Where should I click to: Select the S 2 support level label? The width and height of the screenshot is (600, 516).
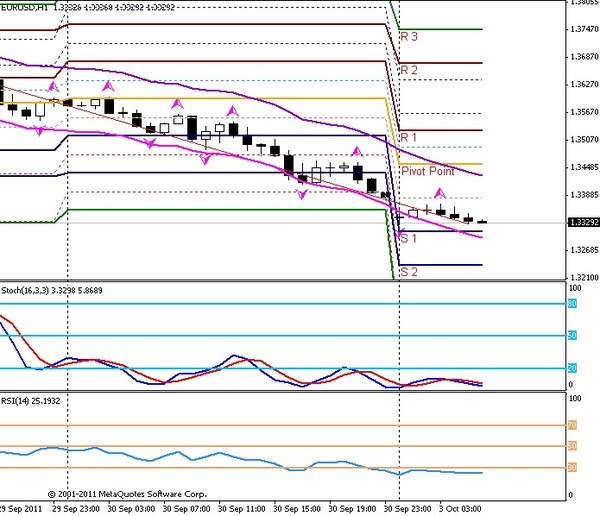click(408, 272)
